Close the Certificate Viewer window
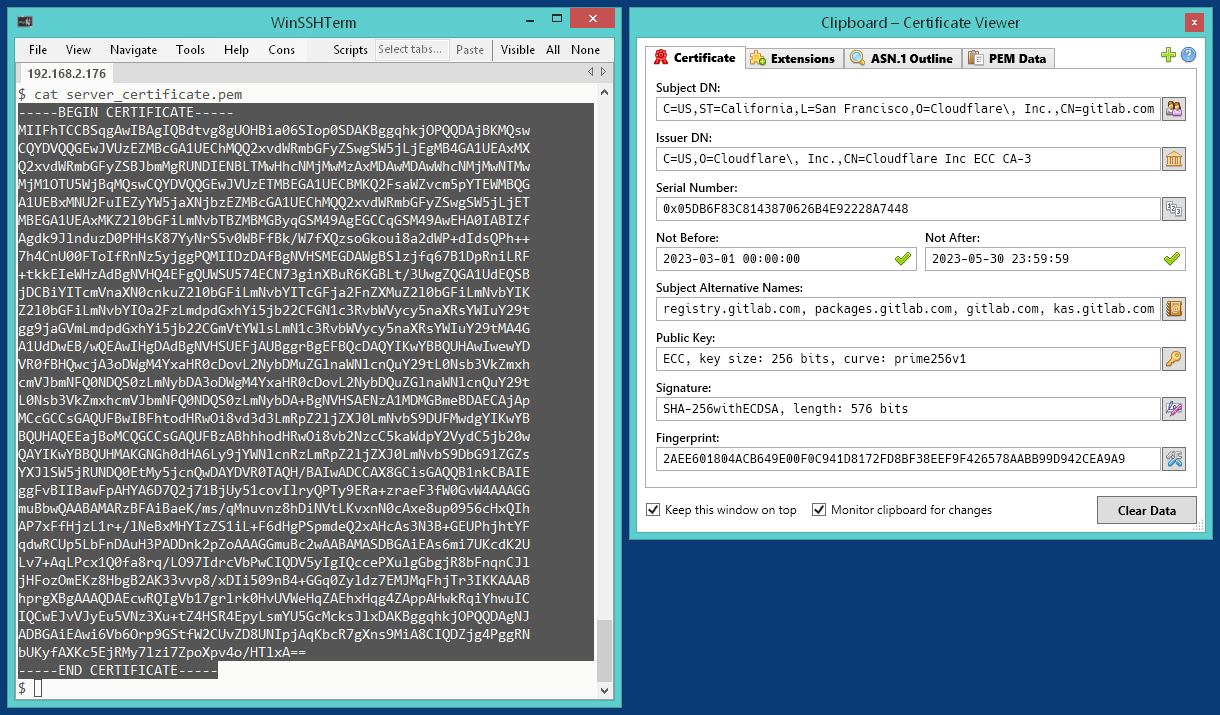The width and height of the screenshot is (1220, 715). (1194, 22)
